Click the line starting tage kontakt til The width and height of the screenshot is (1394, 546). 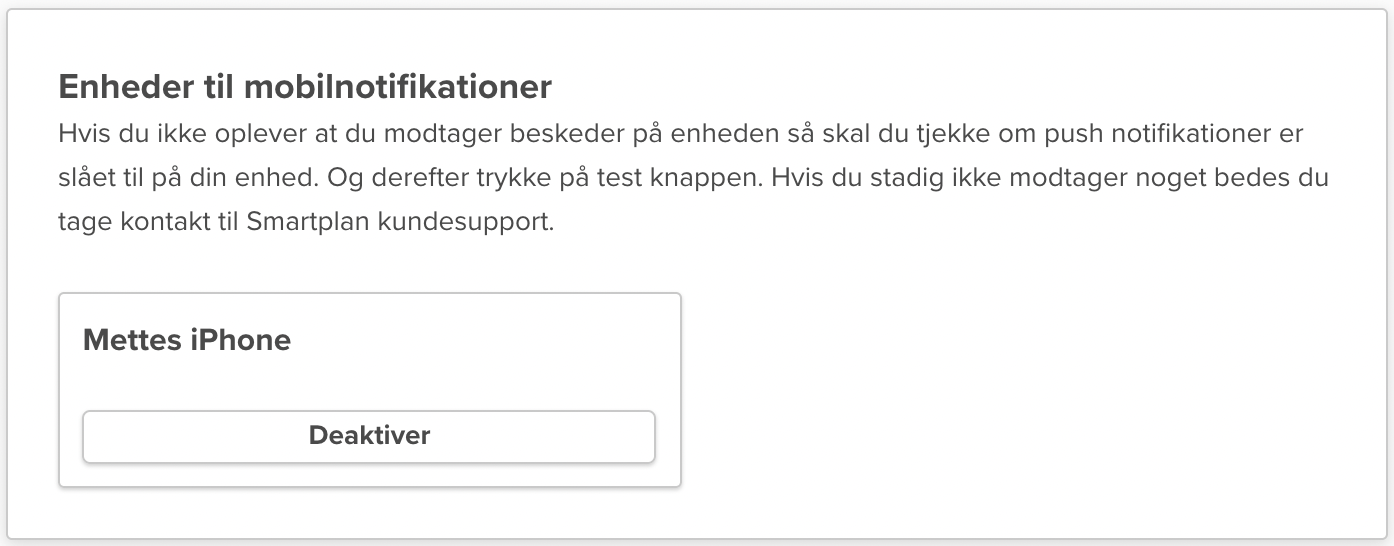coord(305,221)
